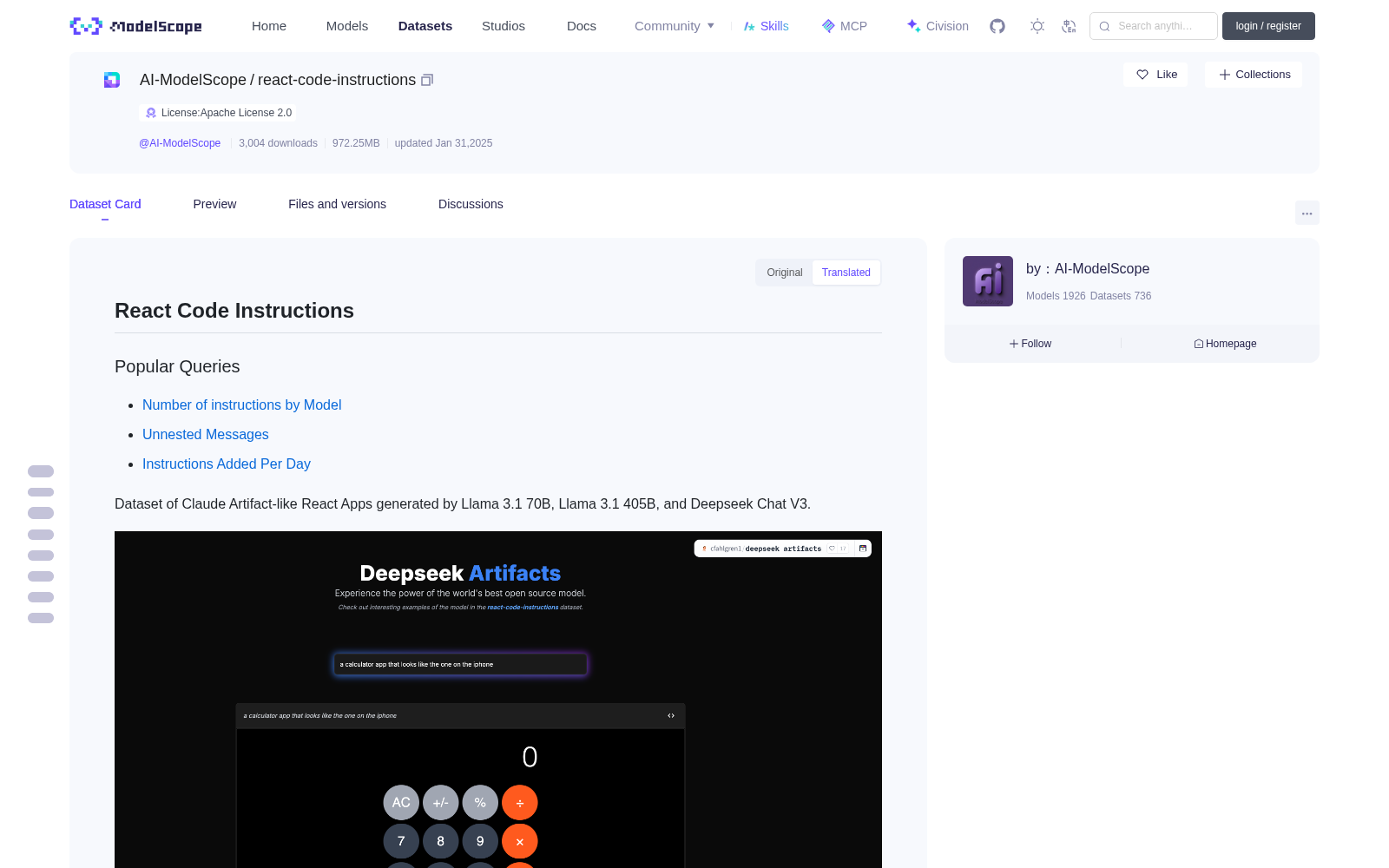1389x868 pixels.
Task: Open the three-dot more options button
Action: coord(1307,213)
